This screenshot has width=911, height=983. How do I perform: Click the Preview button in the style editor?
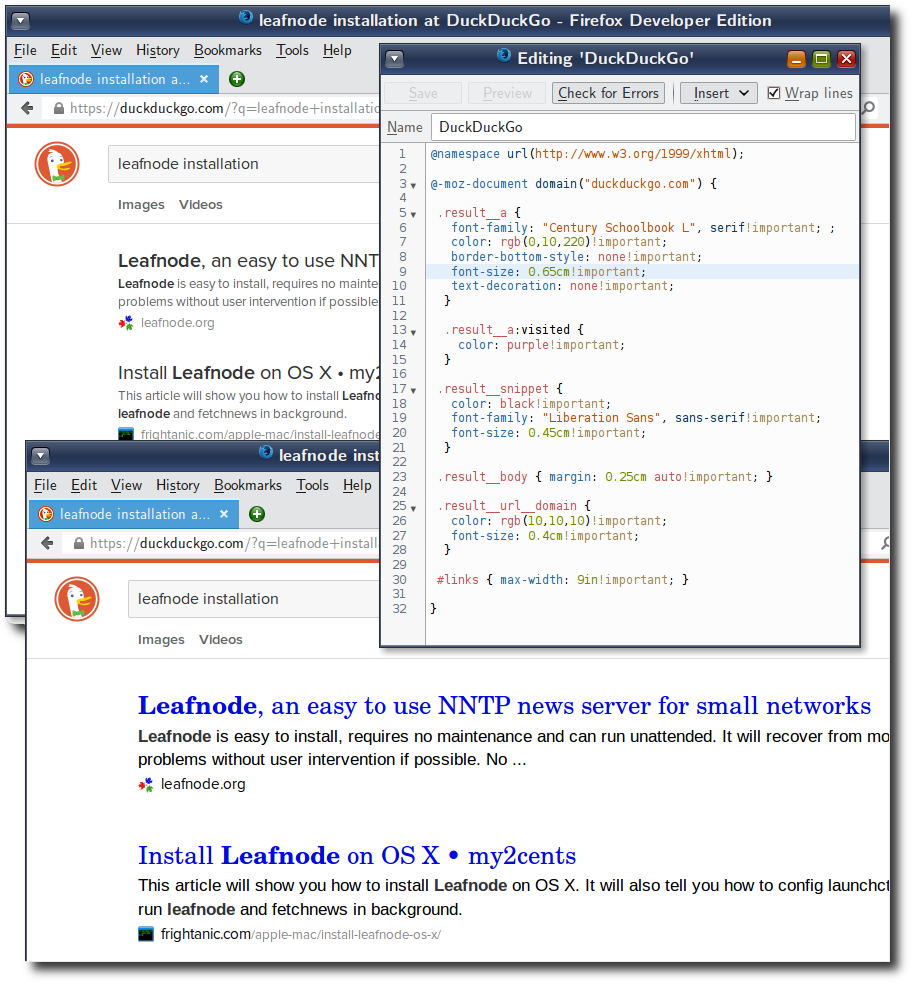pyautogui.click(x=507, y=93)
